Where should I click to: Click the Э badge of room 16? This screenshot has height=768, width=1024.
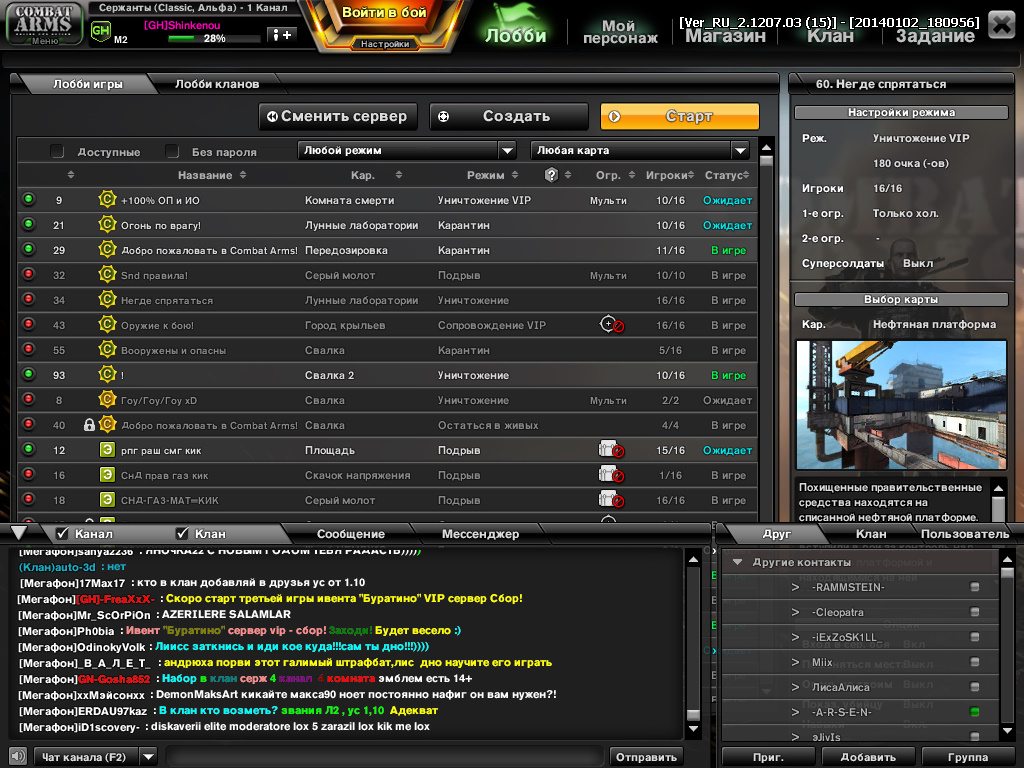pyautogui.click(x=107, y=474)
